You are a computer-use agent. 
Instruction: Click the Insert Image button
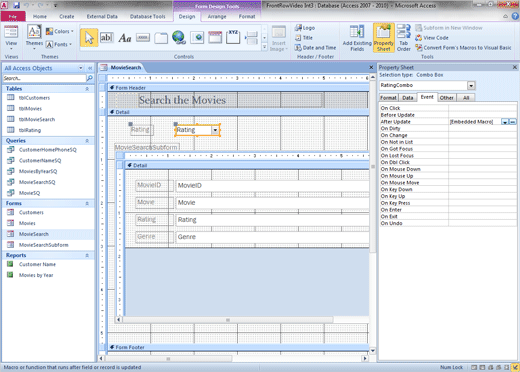click(x=278, y=39)
